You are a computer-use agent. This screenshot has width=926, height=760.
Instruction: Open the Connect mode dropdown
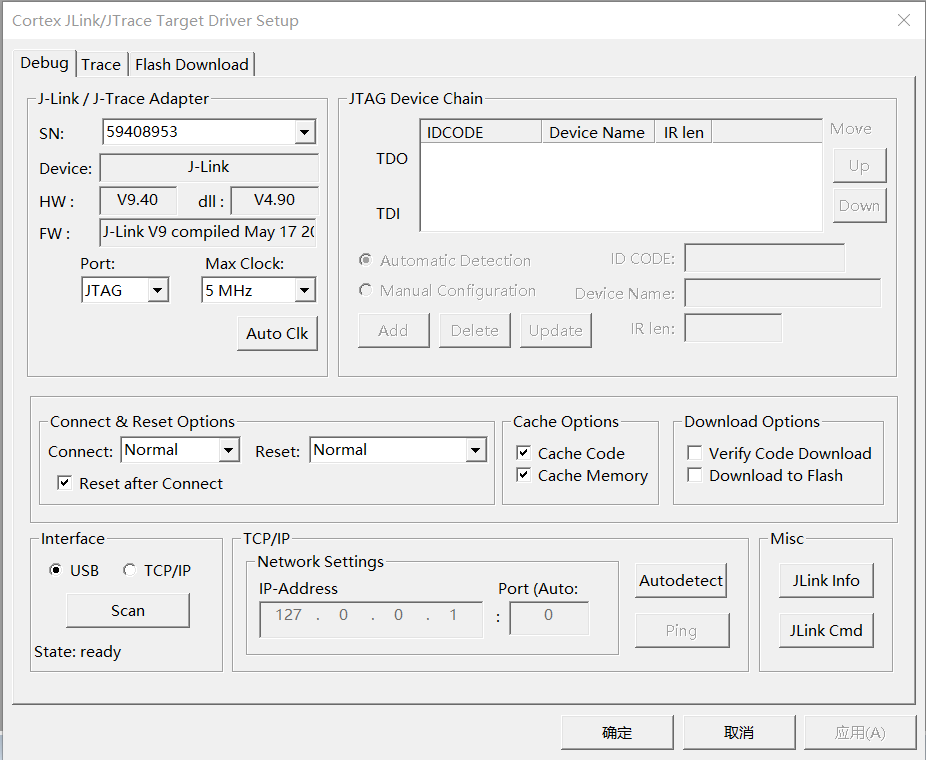coord(229,451)
